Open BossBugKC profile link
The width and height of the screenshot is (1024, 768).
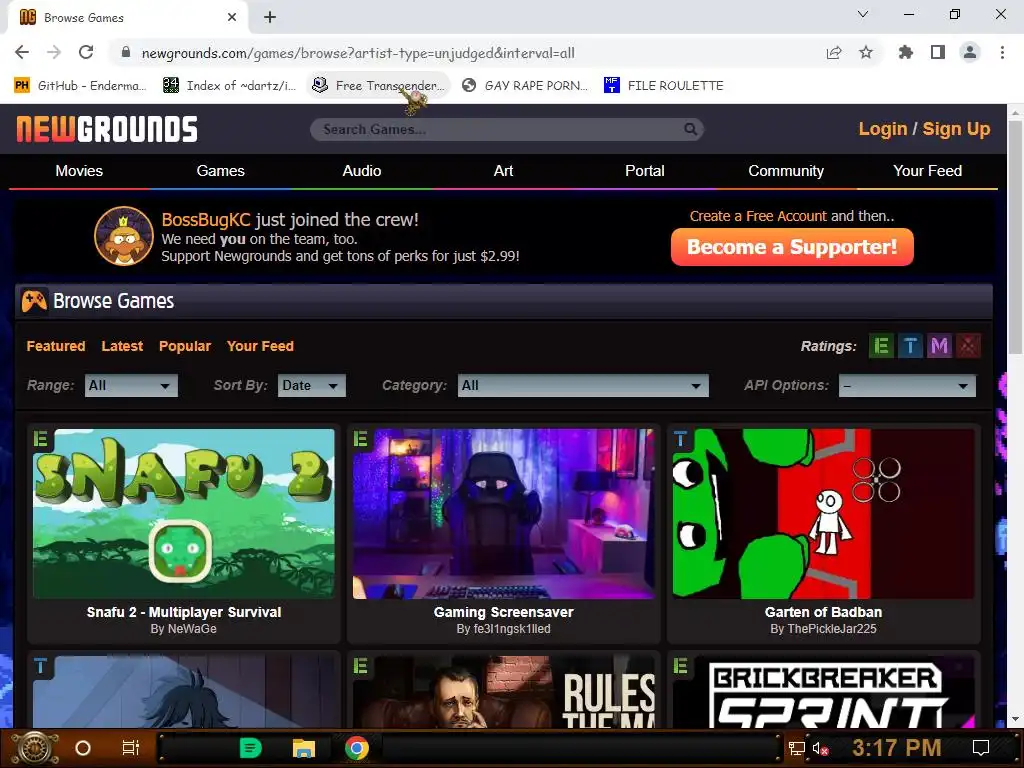[206, 219]
